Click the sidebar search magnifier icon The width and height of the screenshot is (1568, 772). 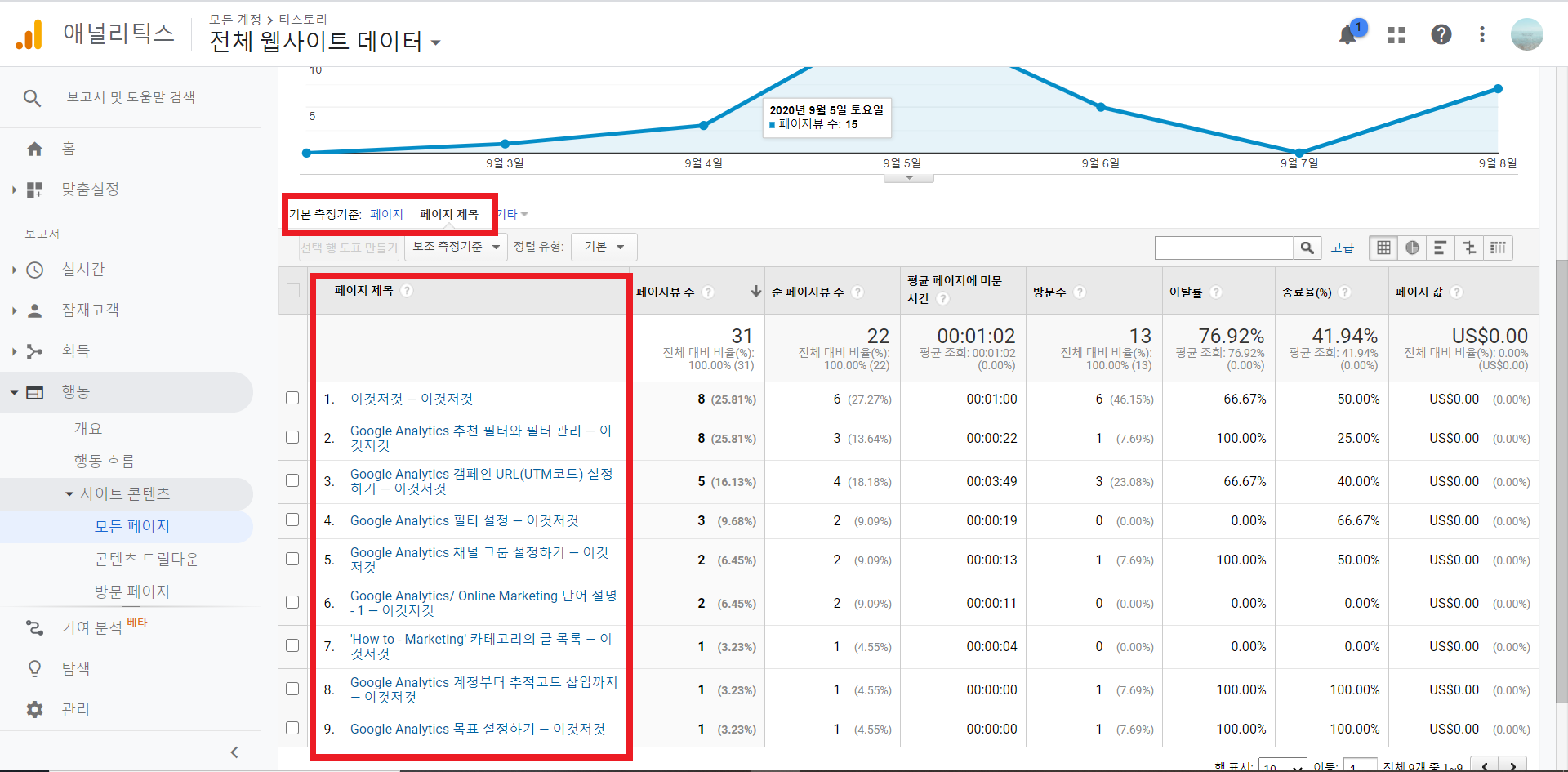(32, 98)
